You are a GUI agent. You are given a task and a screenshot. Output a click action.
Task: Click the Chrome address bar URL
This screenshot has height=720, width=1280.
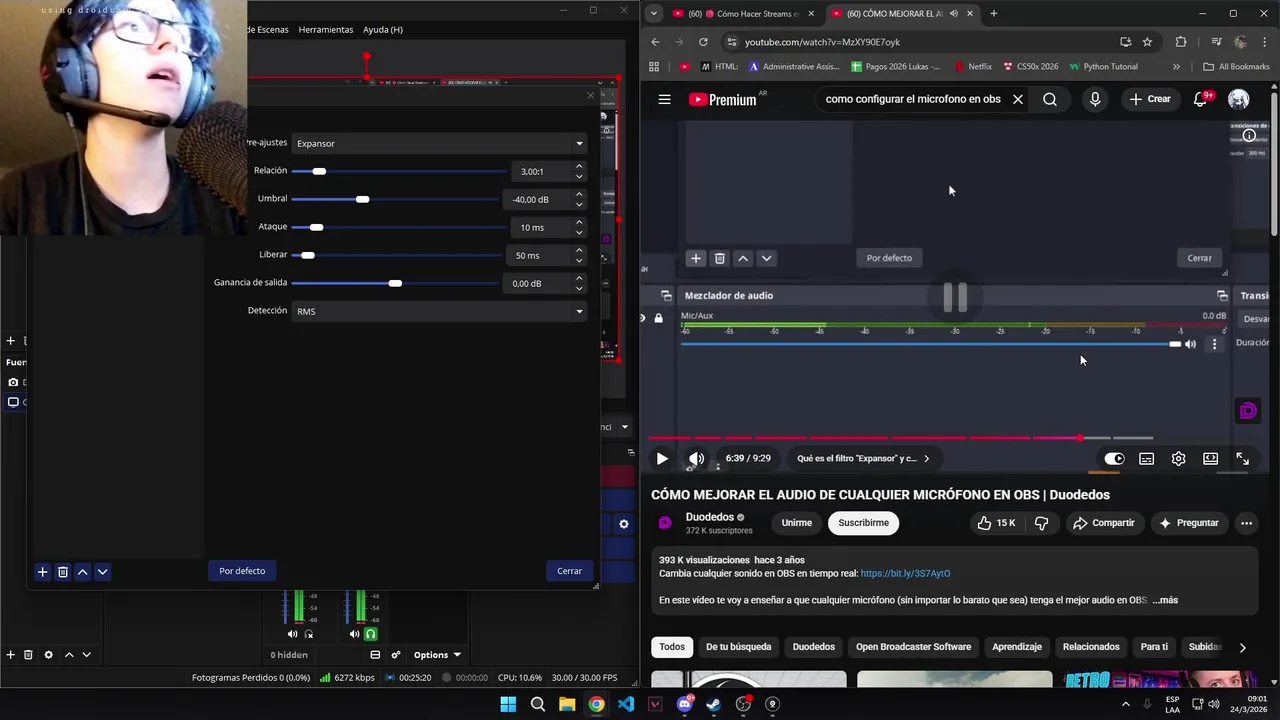[x=822, y=42]
